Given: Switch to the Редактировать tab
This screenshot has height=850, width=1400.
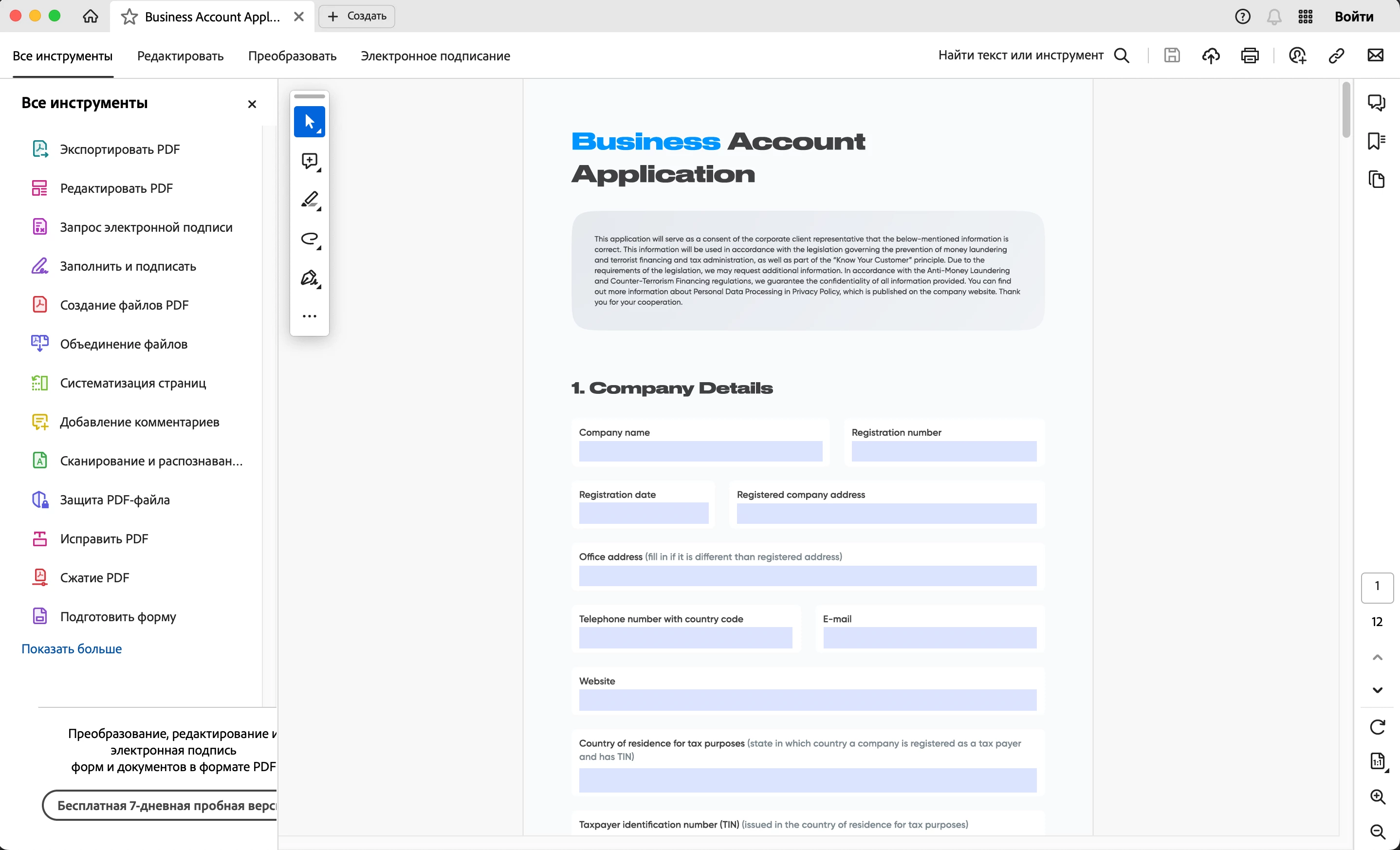Looking at the screenshot, I should [180, 55].
